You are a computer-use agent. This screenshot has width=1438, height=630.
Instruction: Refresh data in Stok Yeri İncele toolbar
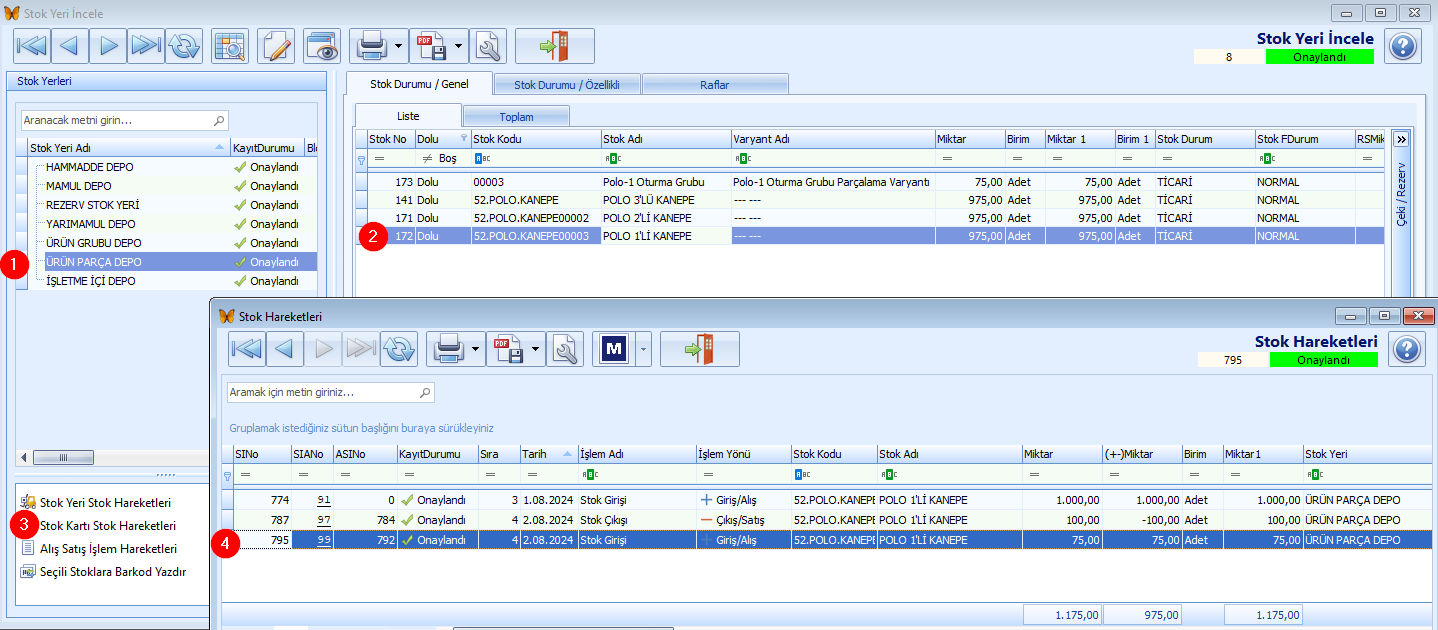pyautogui.click(x=184, y=46)
